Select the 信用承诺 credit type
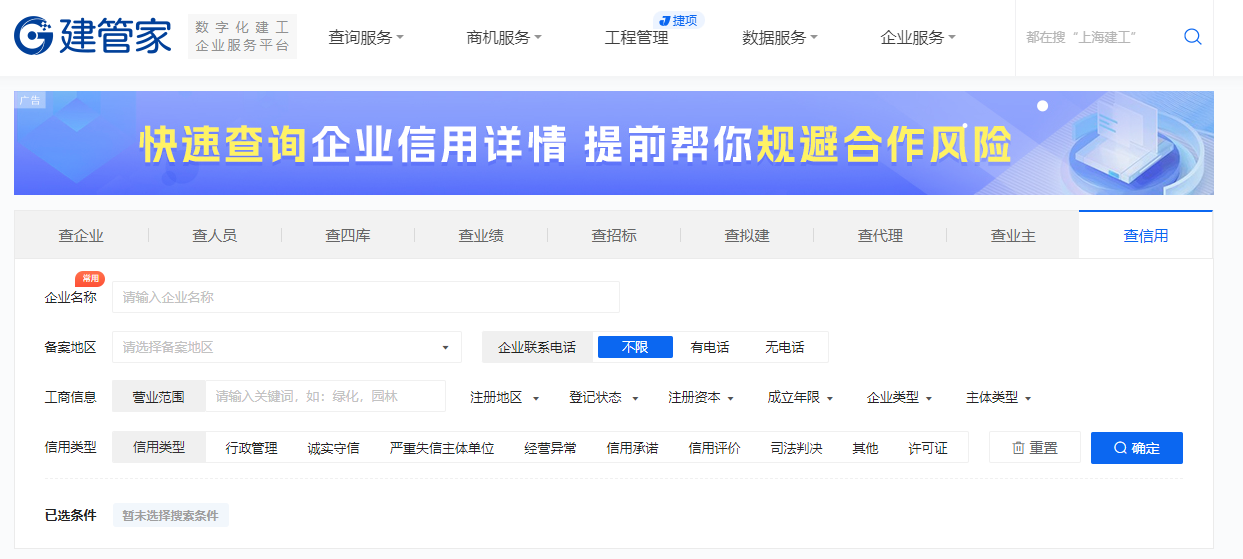 (632, 448)
